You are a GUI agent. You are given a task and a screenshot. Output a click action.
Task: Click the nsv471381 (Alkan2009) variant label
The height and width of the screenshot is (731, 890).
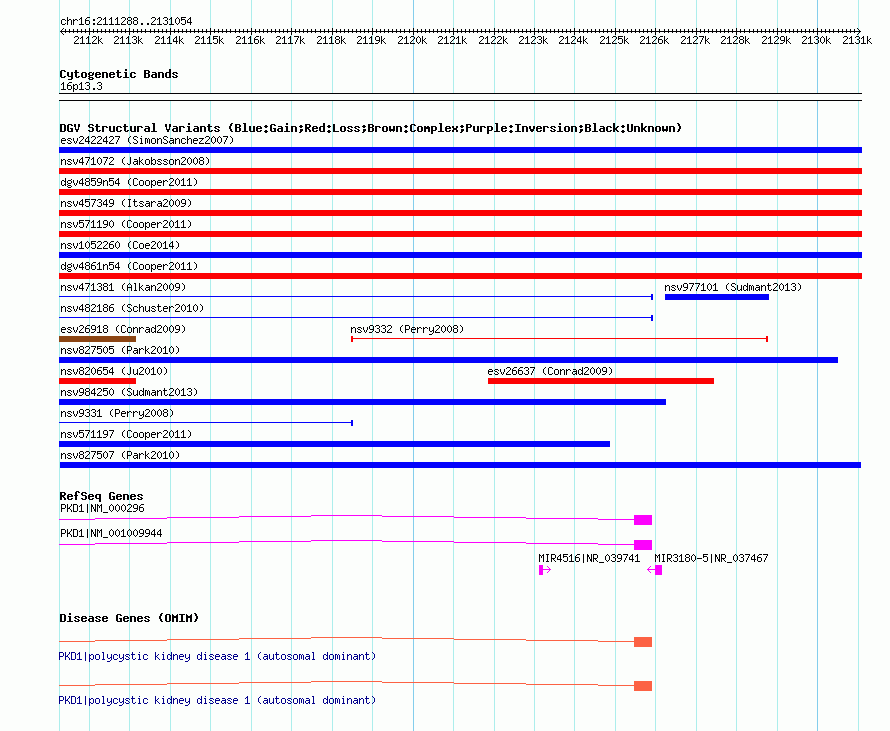pyautogui.click(x=123, y=287)
